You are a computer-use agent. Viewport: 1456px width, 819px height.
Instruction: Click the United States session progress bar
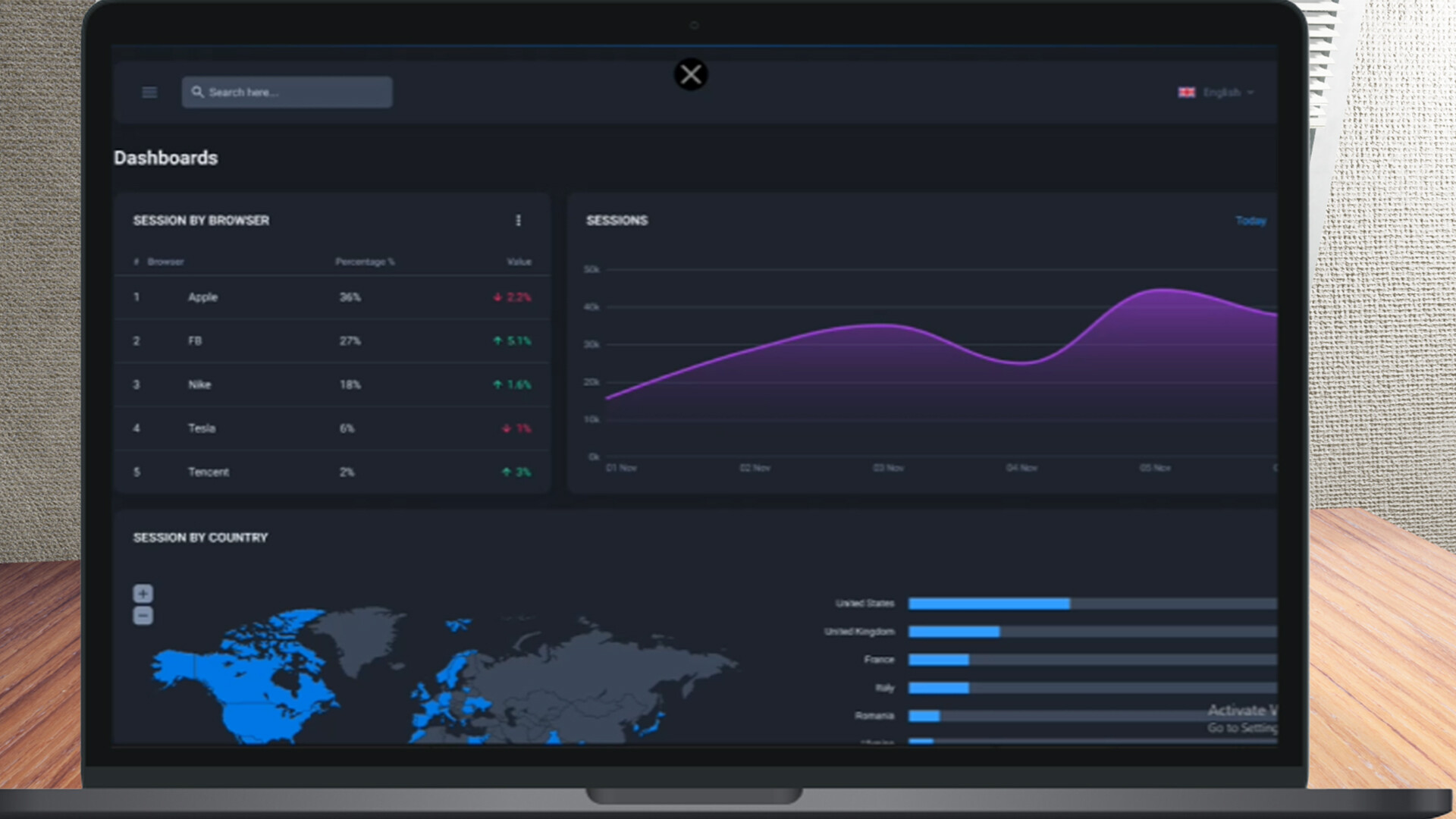click(x=990, y=603)
